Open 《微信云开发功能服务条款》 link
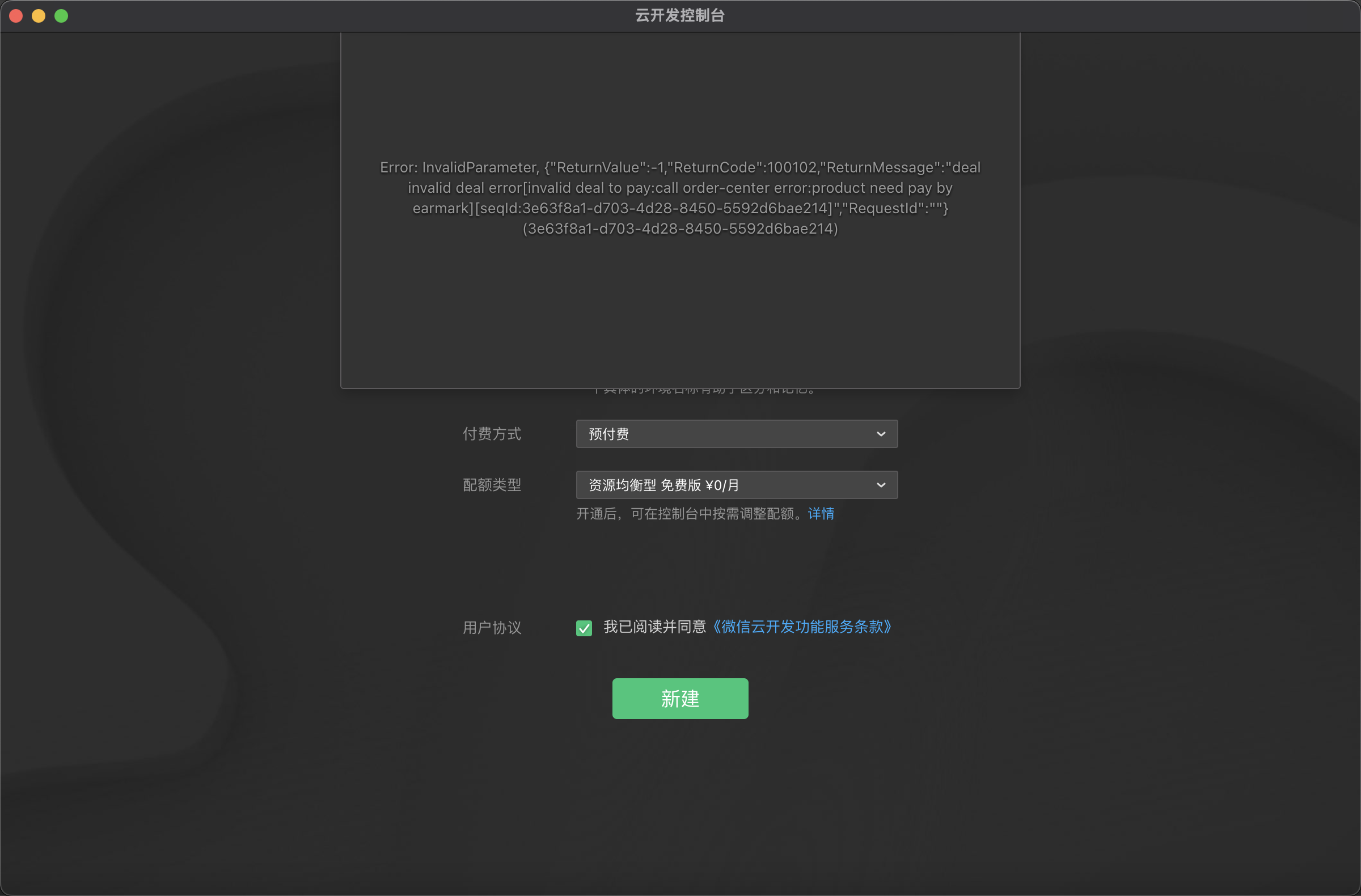 tap(801, 627)
